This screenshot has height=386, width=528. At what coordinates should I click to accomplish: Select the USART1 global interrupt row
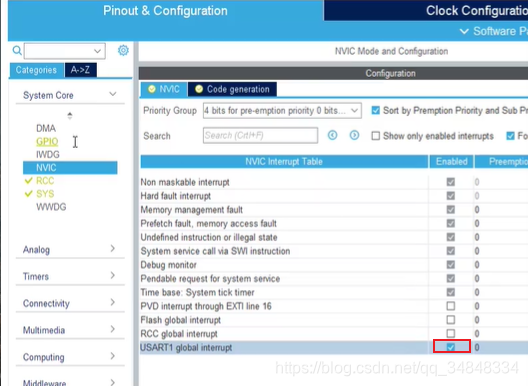[x=334, y=347]
